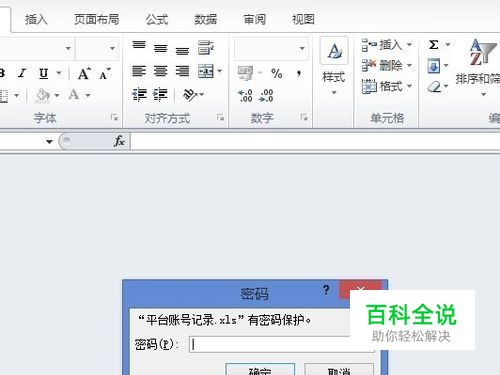This screenshot has height=375, width=500.
Task: Open the 公式 ribbon tab
Action: tap(157, 19)
